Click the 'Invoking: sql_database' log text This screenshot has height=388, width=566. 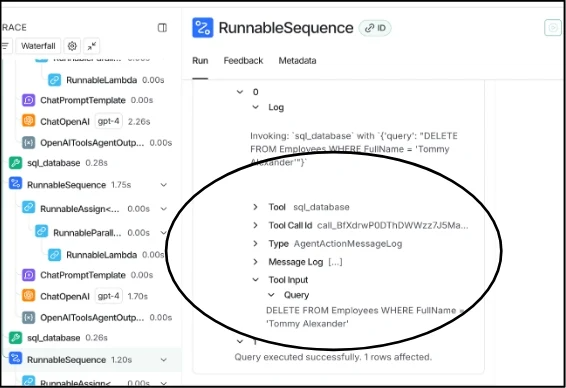(354, 149)
